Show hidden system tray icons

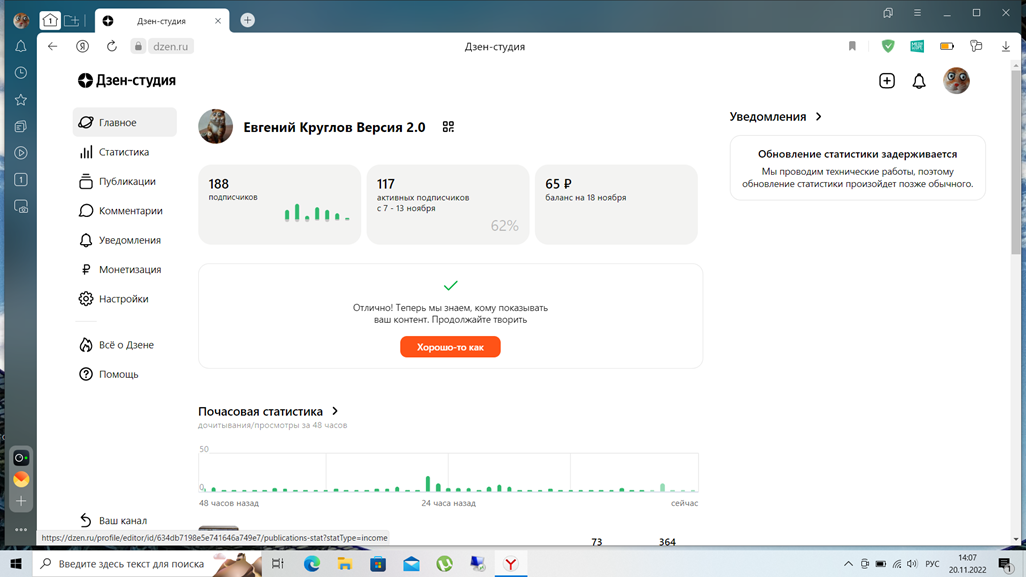click(848, 564)
